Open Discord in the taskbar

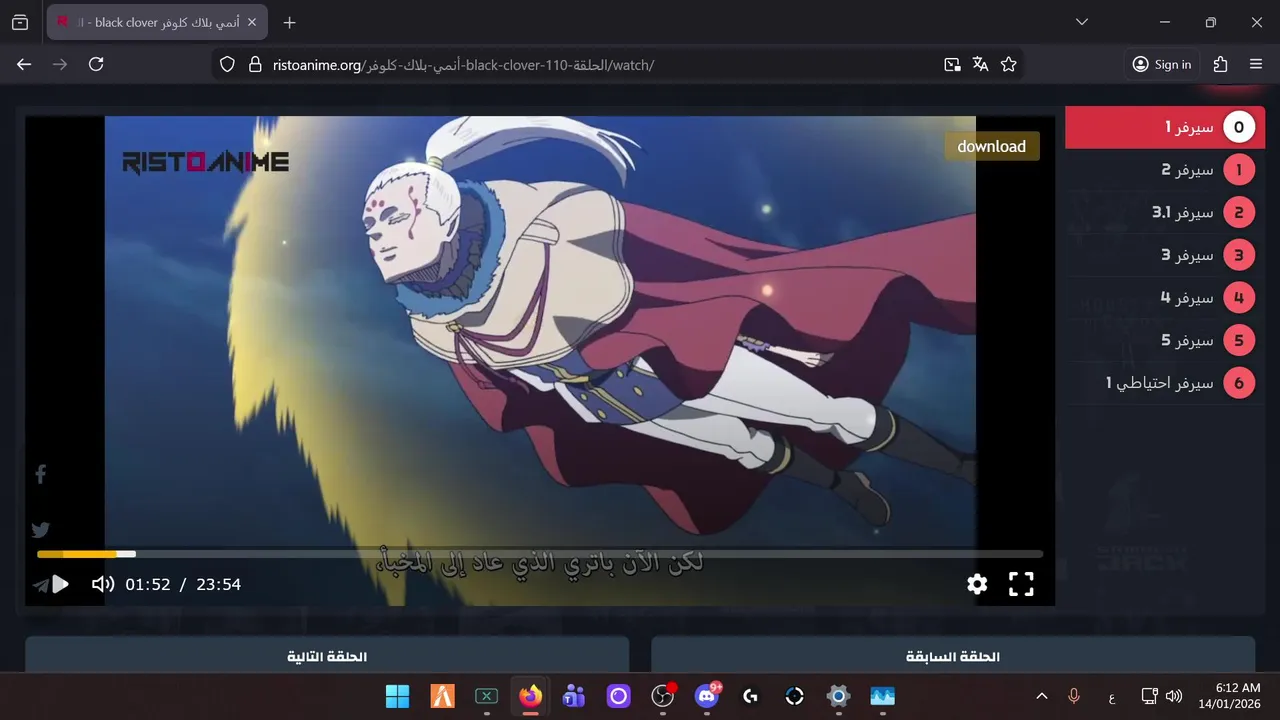(707, 696)
